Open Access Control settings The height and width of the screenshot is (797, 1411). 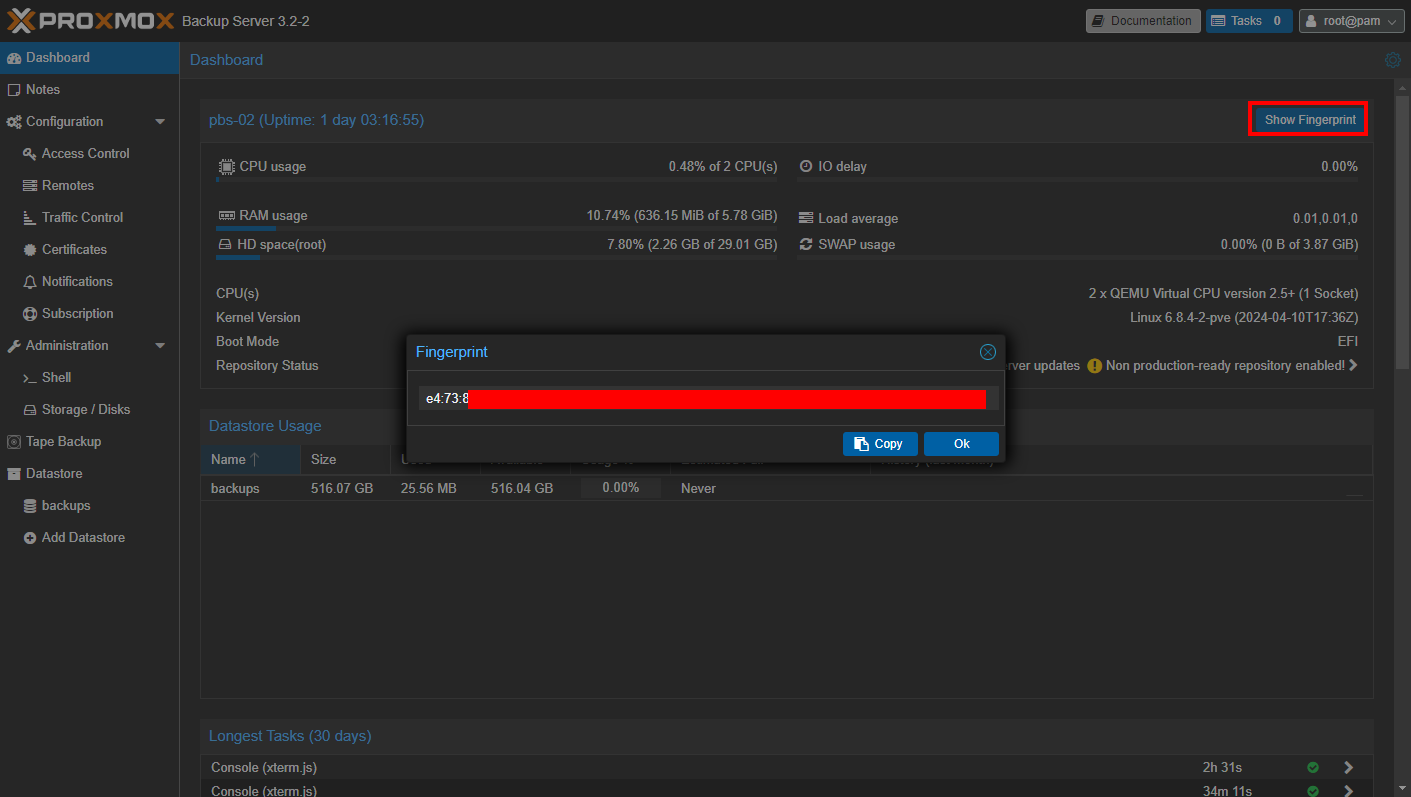pos(89,154)
